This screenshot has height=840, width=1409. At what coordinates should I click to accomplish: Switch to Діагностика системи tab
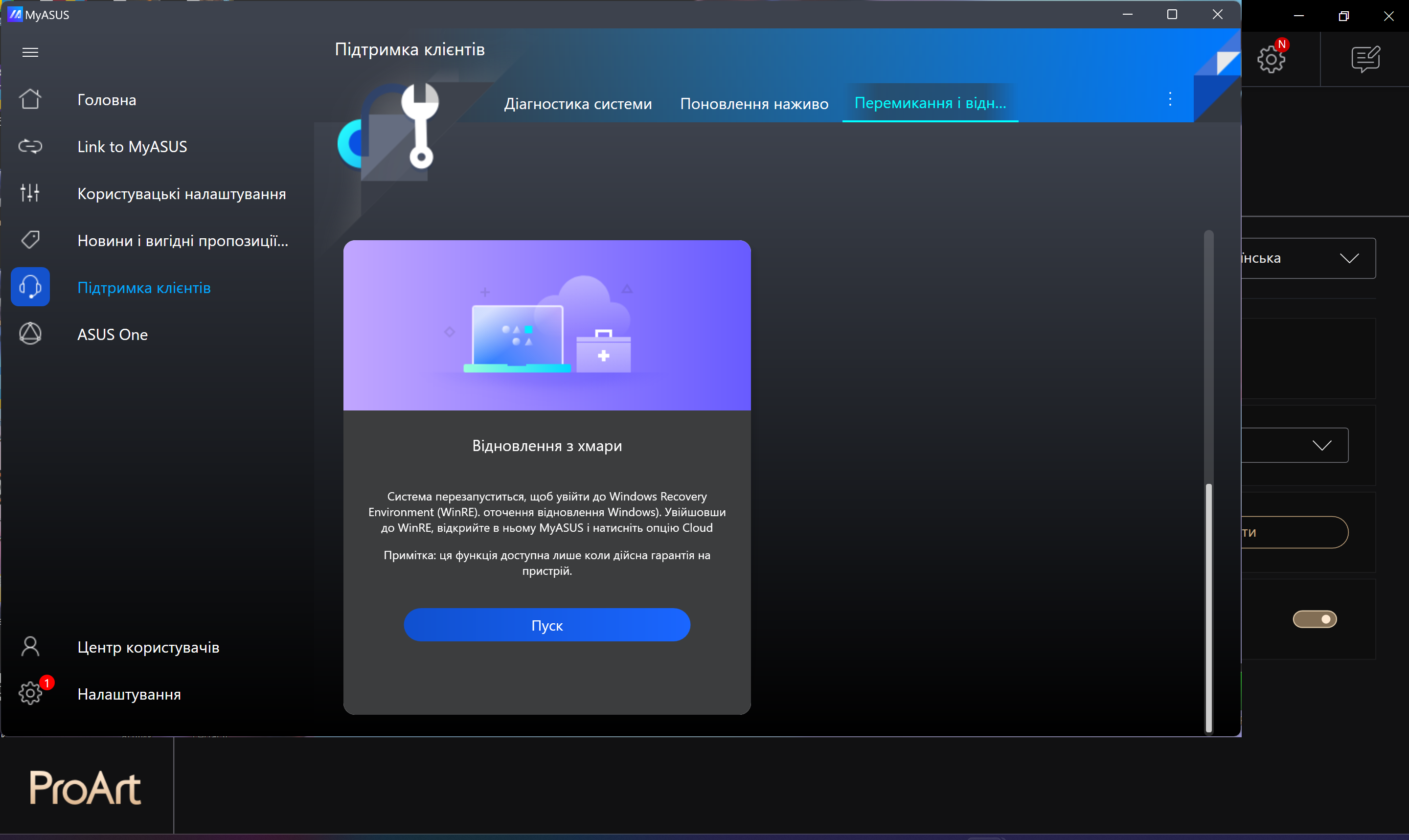pos(578,104)
